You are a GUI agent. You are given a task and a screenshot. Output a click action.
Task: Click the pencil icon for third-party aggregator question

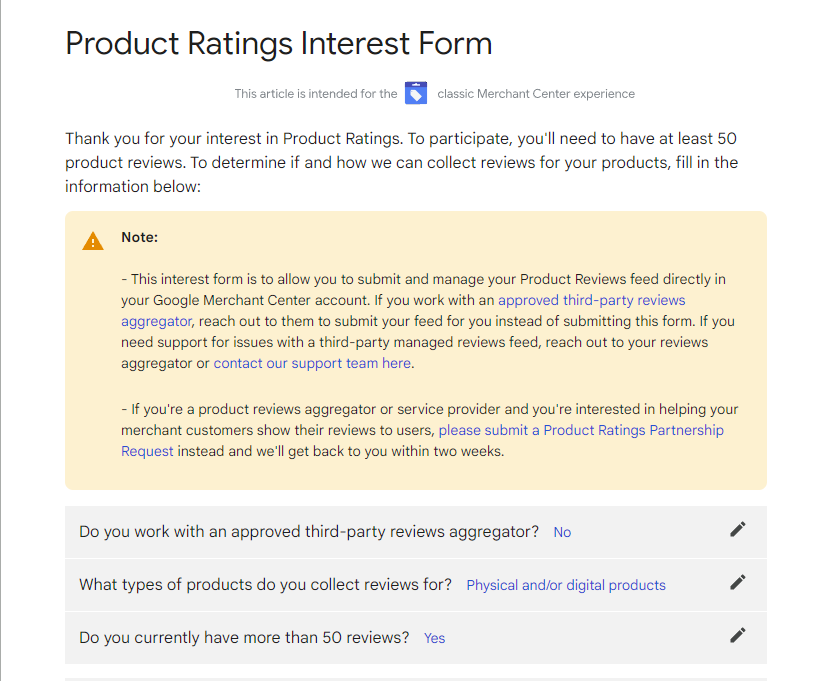[x=737, y=530]
